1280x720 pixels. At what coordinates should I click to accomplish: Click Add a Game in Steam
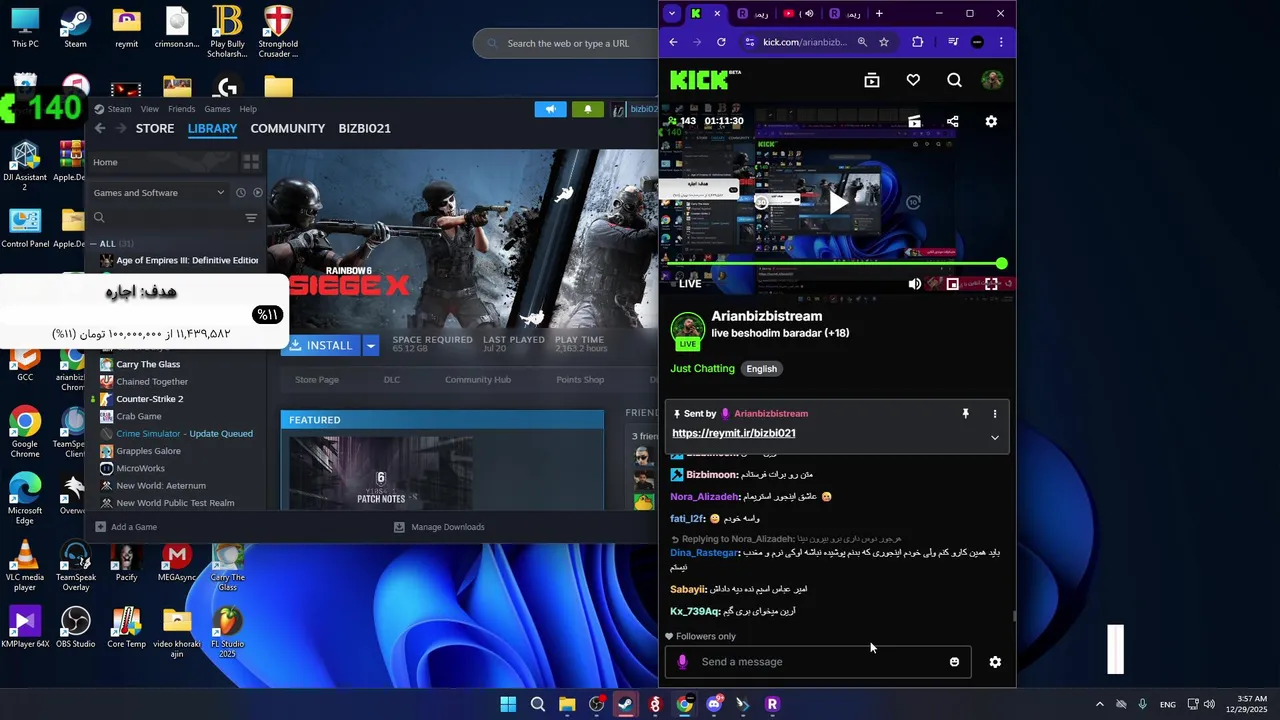126,527
